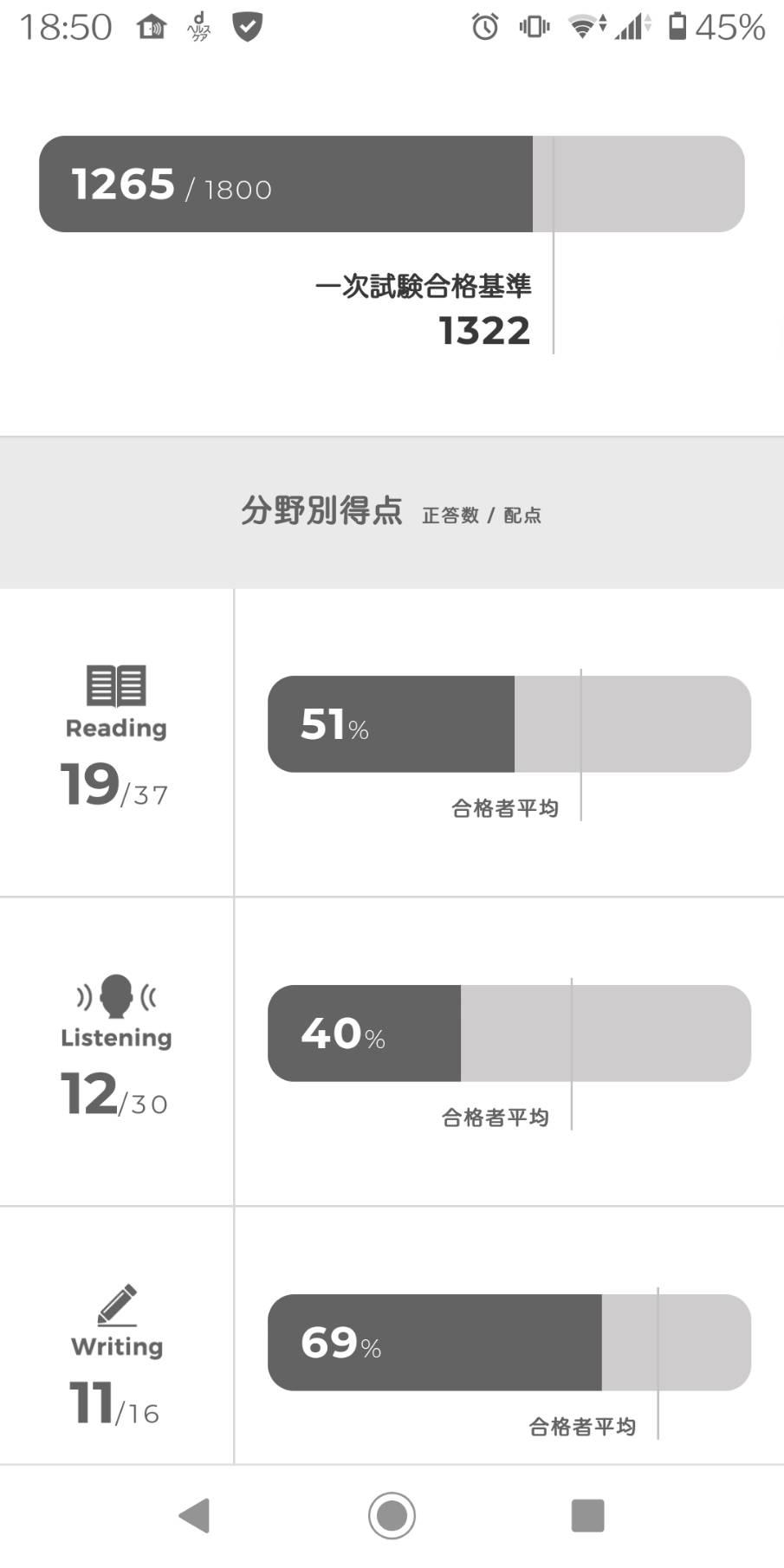Select the Listening 40% progress bar

pyautogui.click(x=509, y=1033)
